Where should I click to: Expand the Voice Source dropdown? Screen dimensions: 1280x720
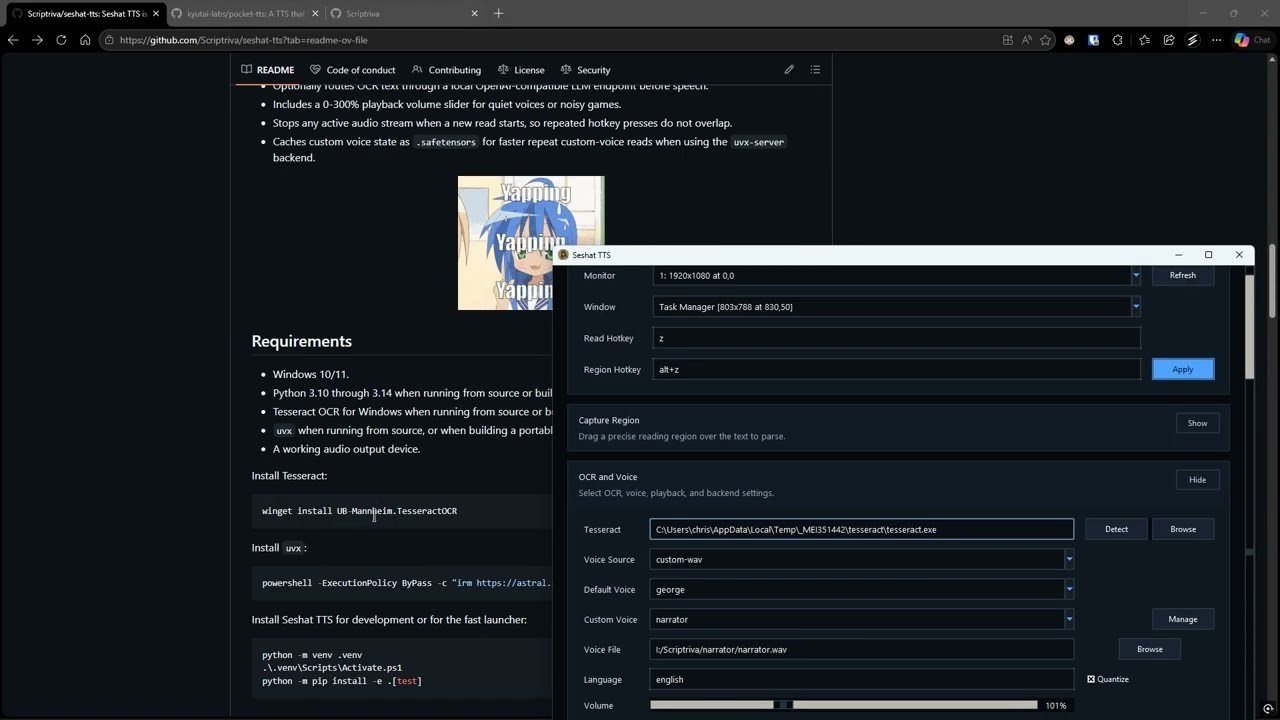pos(1069,559)
